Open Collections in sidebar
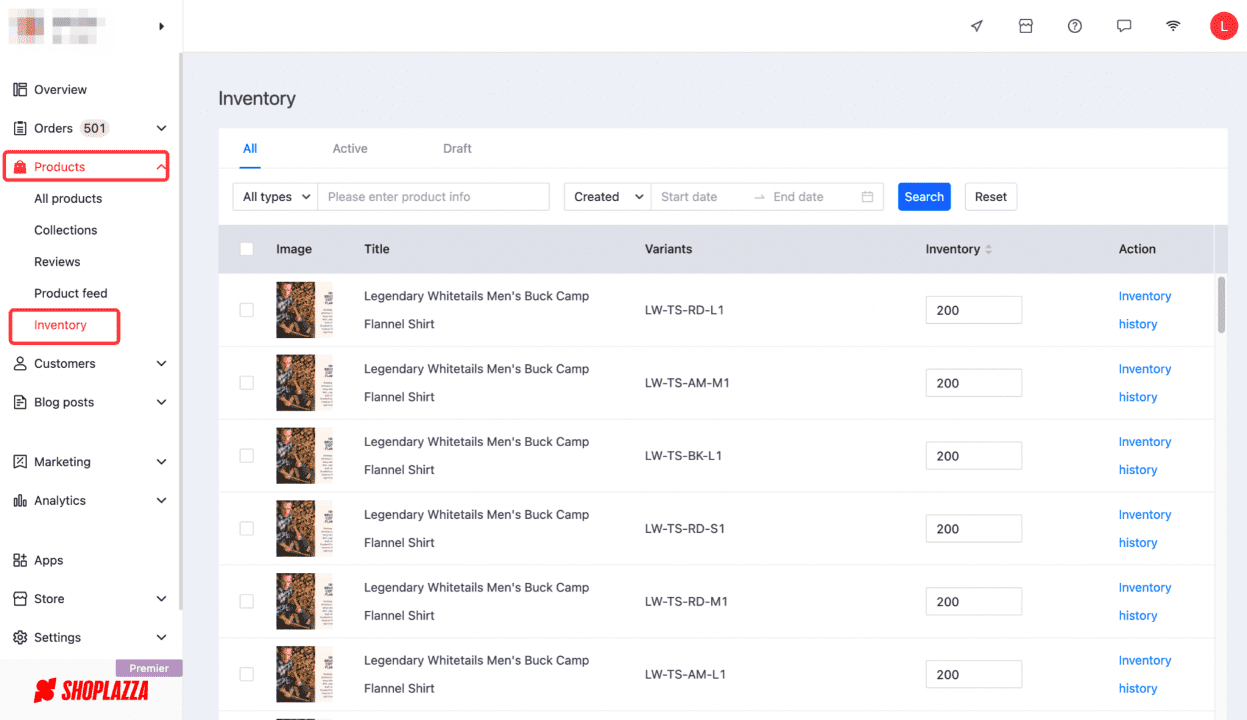This screenshot has height=720, width=1247. (66, 230)
